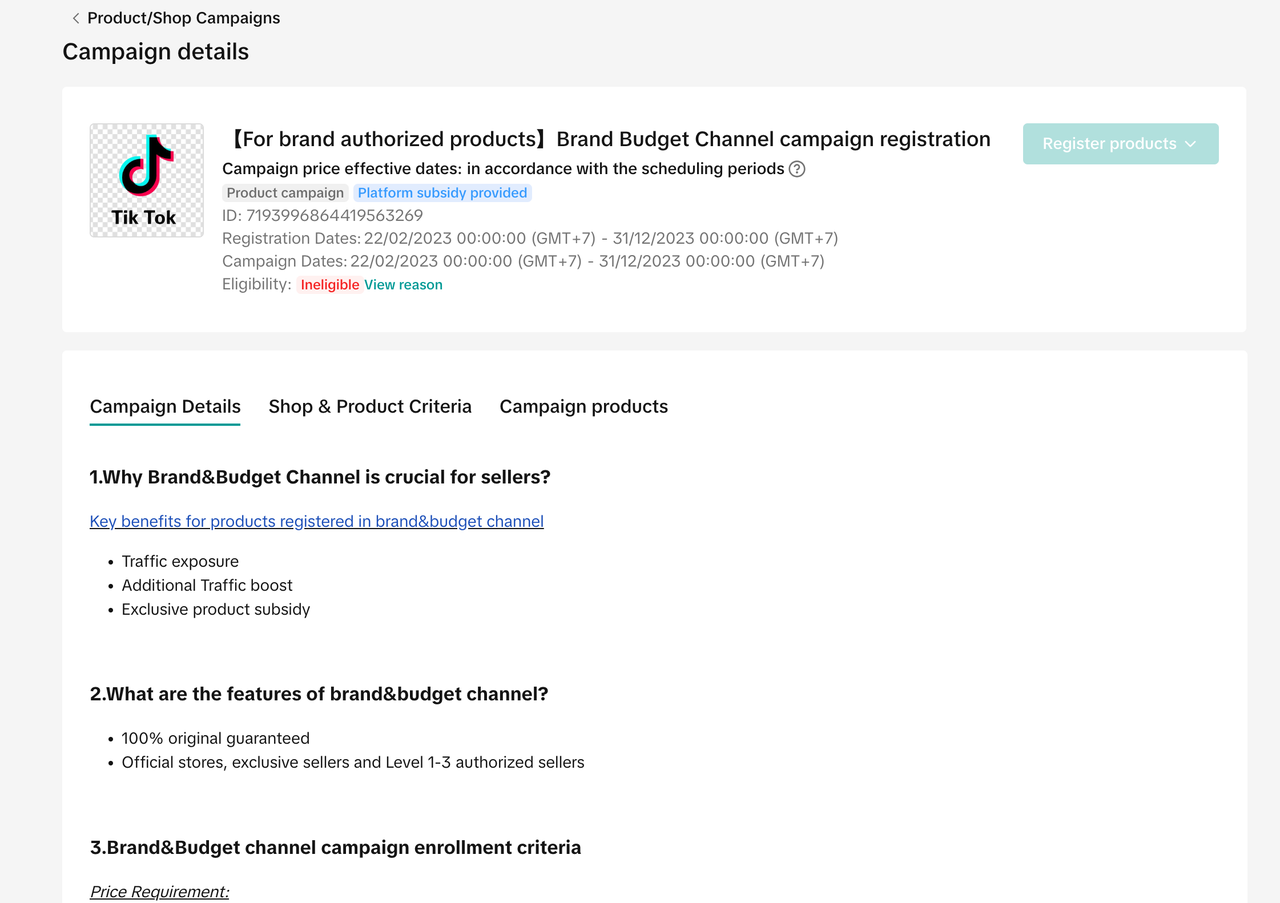Image resolution: width=1280 pixels, height=903 pixels.
Task: Click the campaign ID number
Action: tap(334, 215)
